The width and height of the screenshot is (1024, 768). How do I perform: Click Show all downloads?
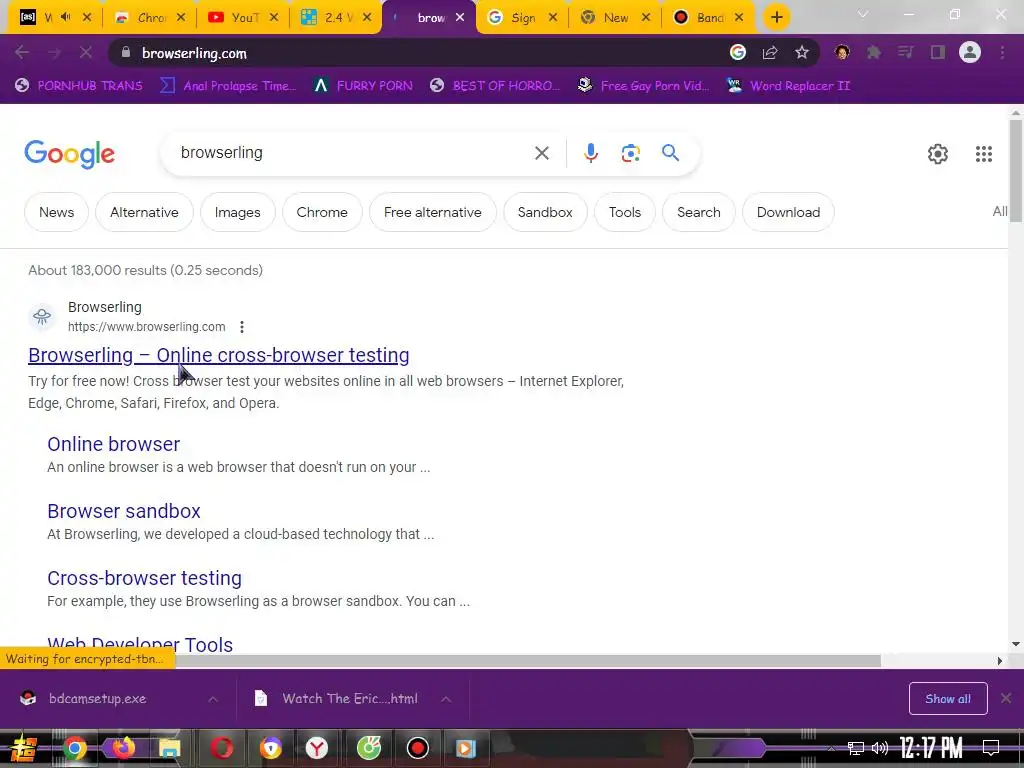click(x=948, y=699)
